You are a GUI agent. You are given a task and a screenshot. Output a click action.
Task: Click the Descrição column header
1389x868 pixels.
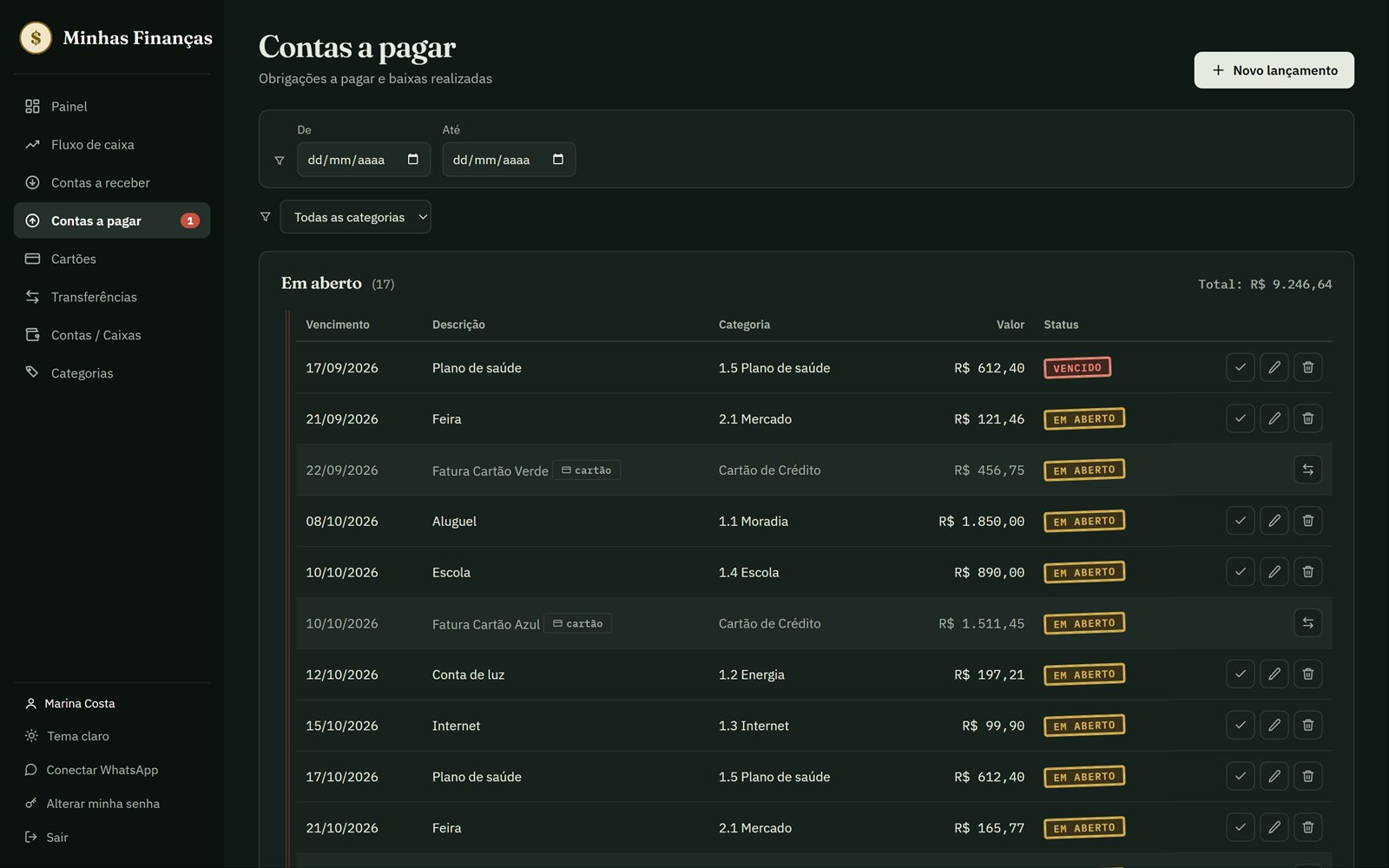pyautogui.click(x=458, y=325)
